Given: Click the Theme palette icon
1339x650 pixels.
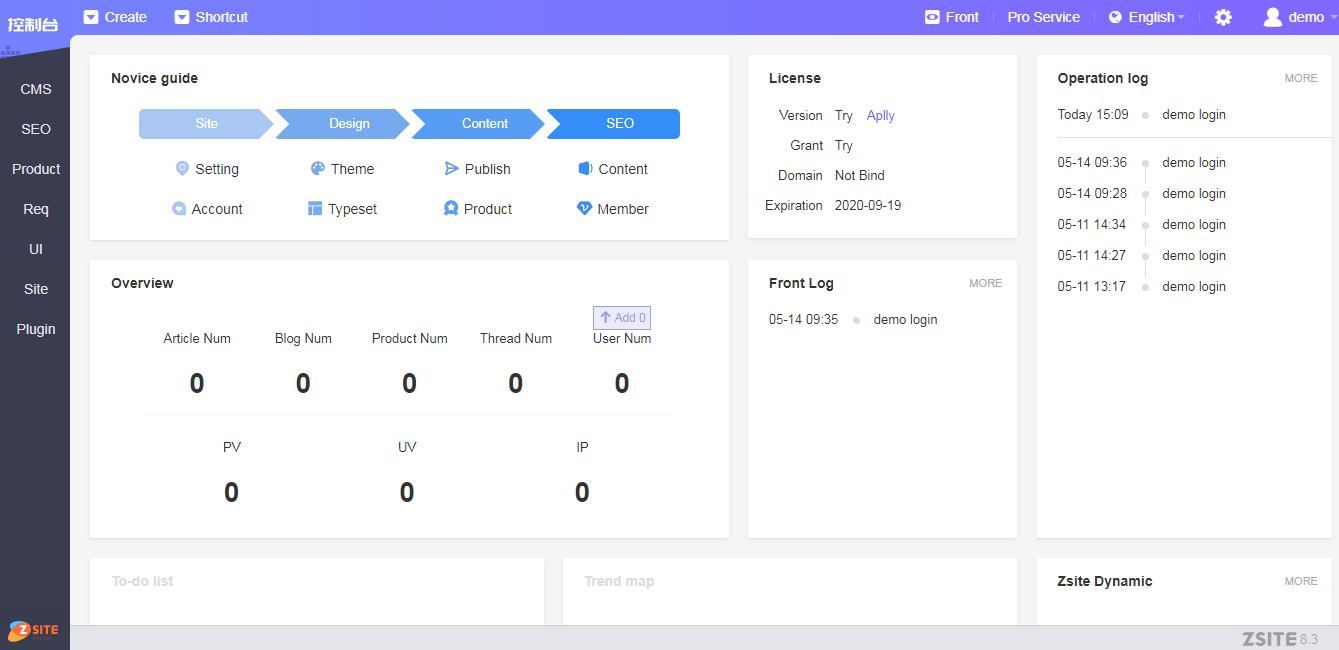Looking at the screenshot, I should click(x=318, y=169).
